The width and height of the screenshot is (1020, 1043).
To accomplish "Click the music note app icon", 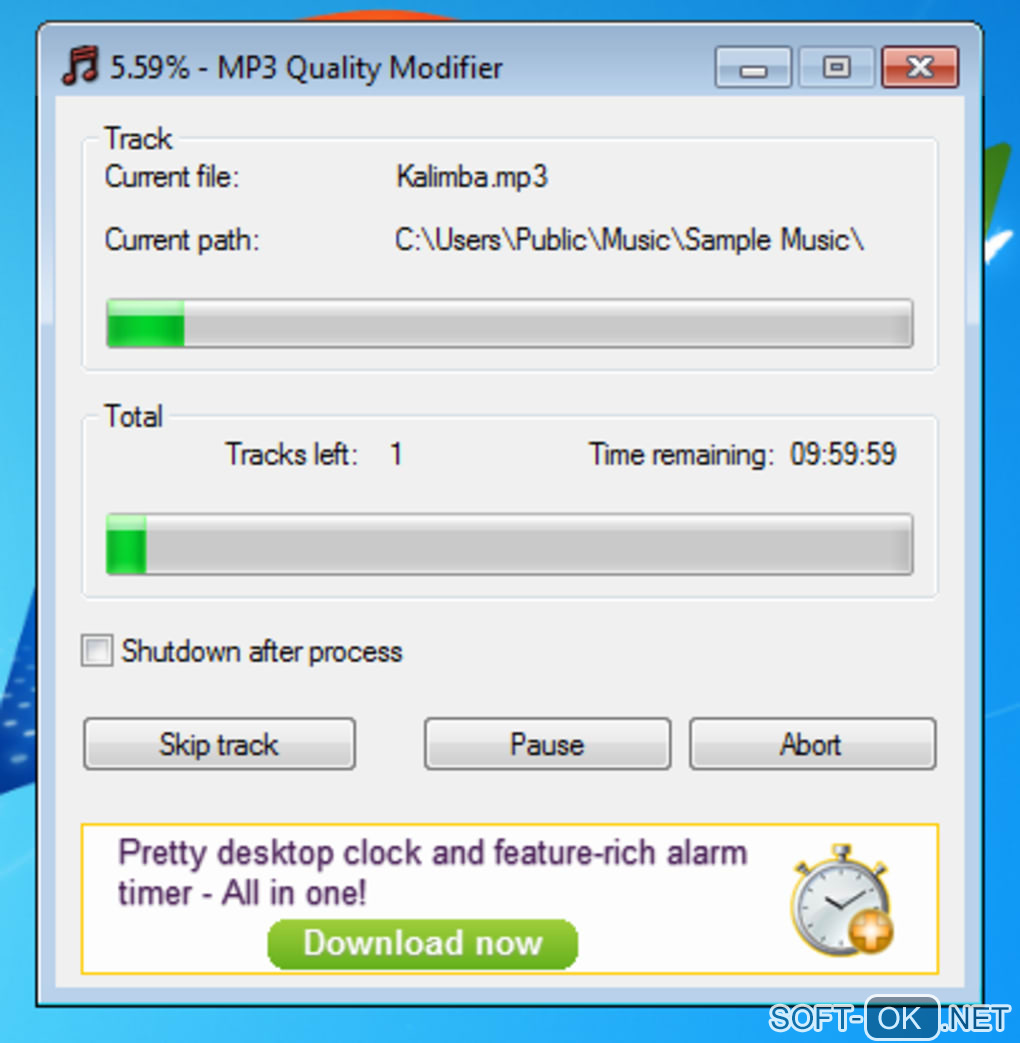I will [81, 65].
